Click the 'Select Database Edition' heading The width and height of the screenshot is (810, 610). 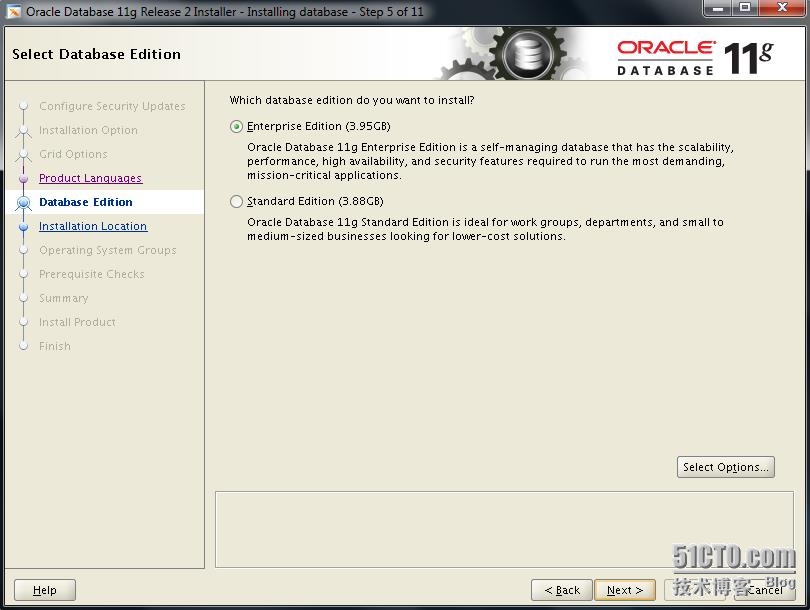pyautogui.click(x=97, y=54)
